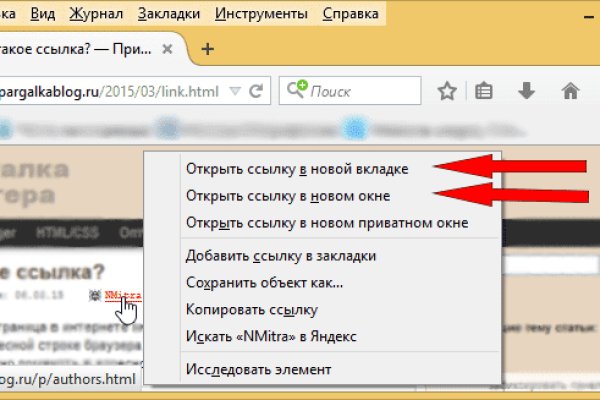
Task: Go to the home page icon
Action: tap(571, 91)
